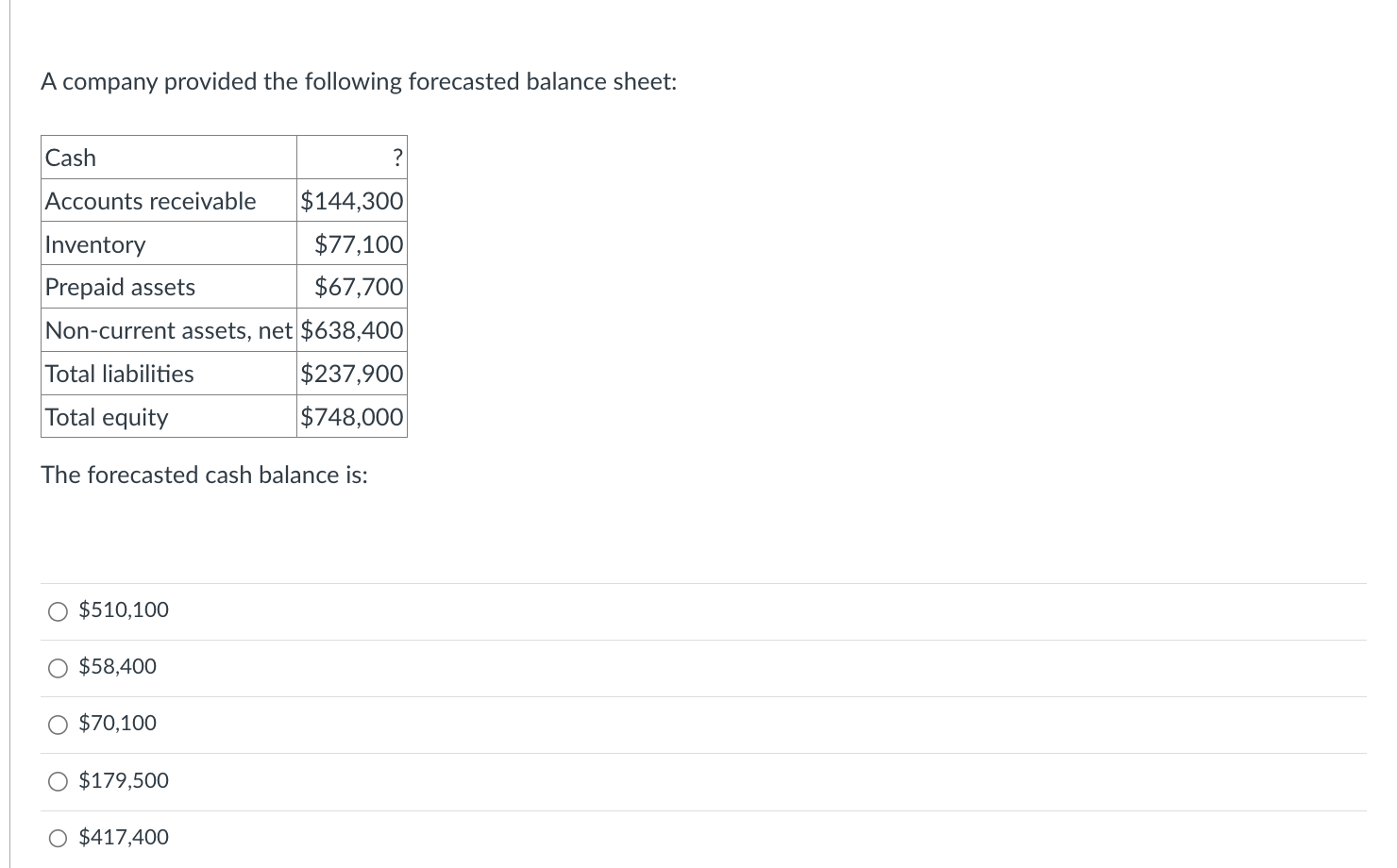
Task: Mark $417,400 as the answer
Action: pyautogui.click(x=58, y=838)
